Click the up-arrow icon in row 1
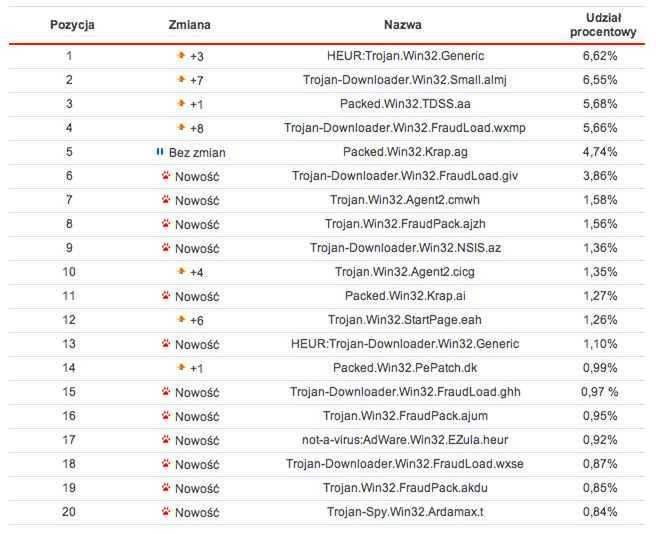Screen dimensions: 656x534 [181, 55]
